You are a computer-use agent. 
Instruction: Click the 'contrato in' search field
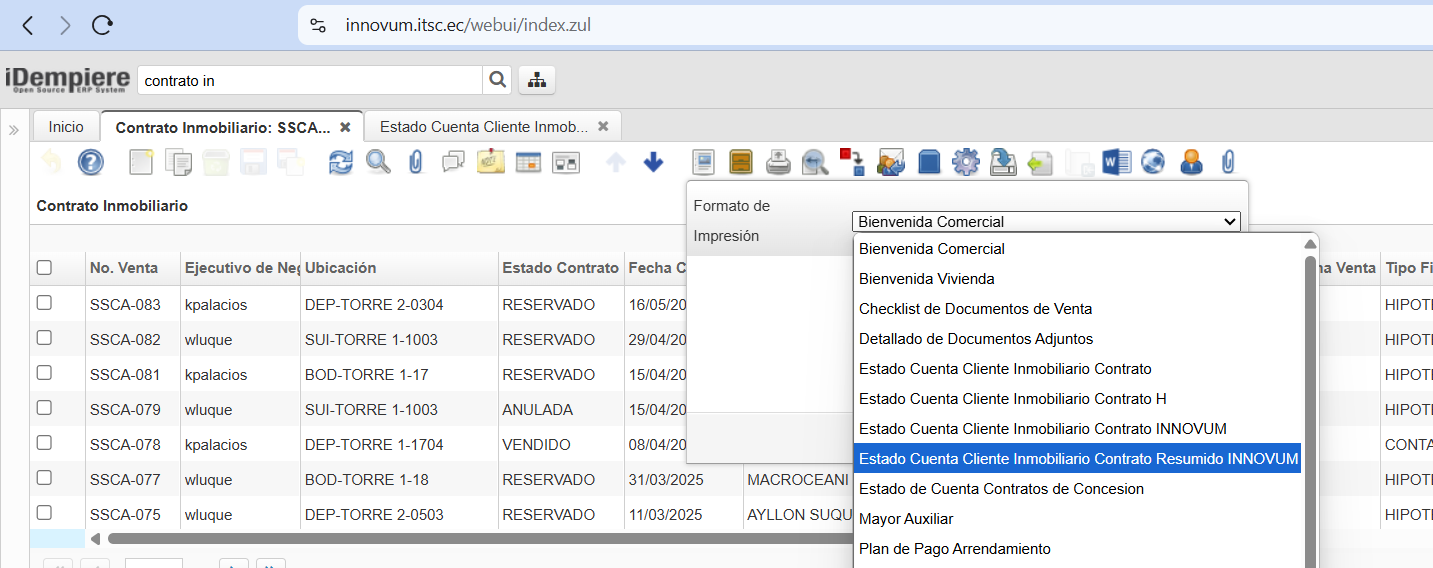tap(309, 80)
